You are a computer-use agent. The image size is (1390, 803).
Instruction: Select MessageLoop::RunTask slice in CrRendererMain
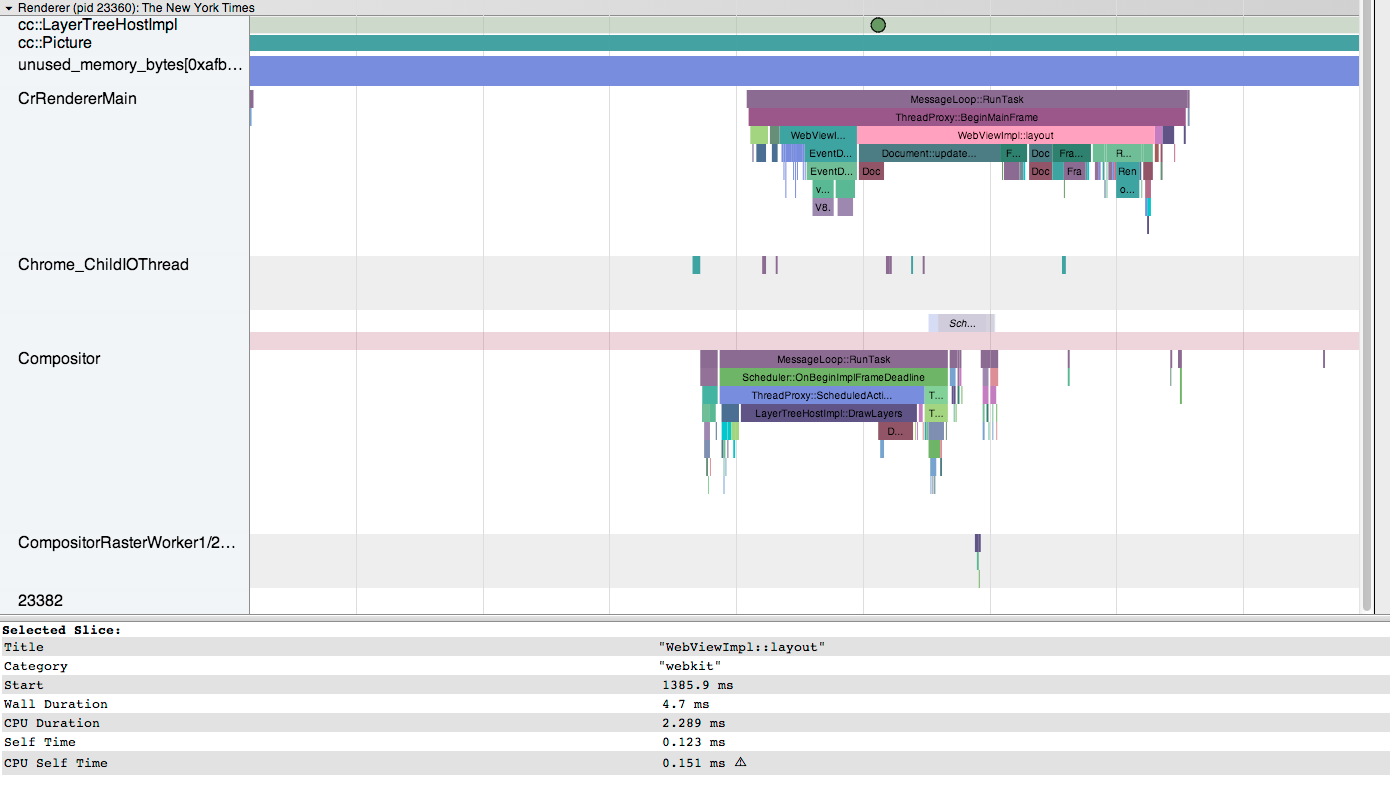click(966, 100)
